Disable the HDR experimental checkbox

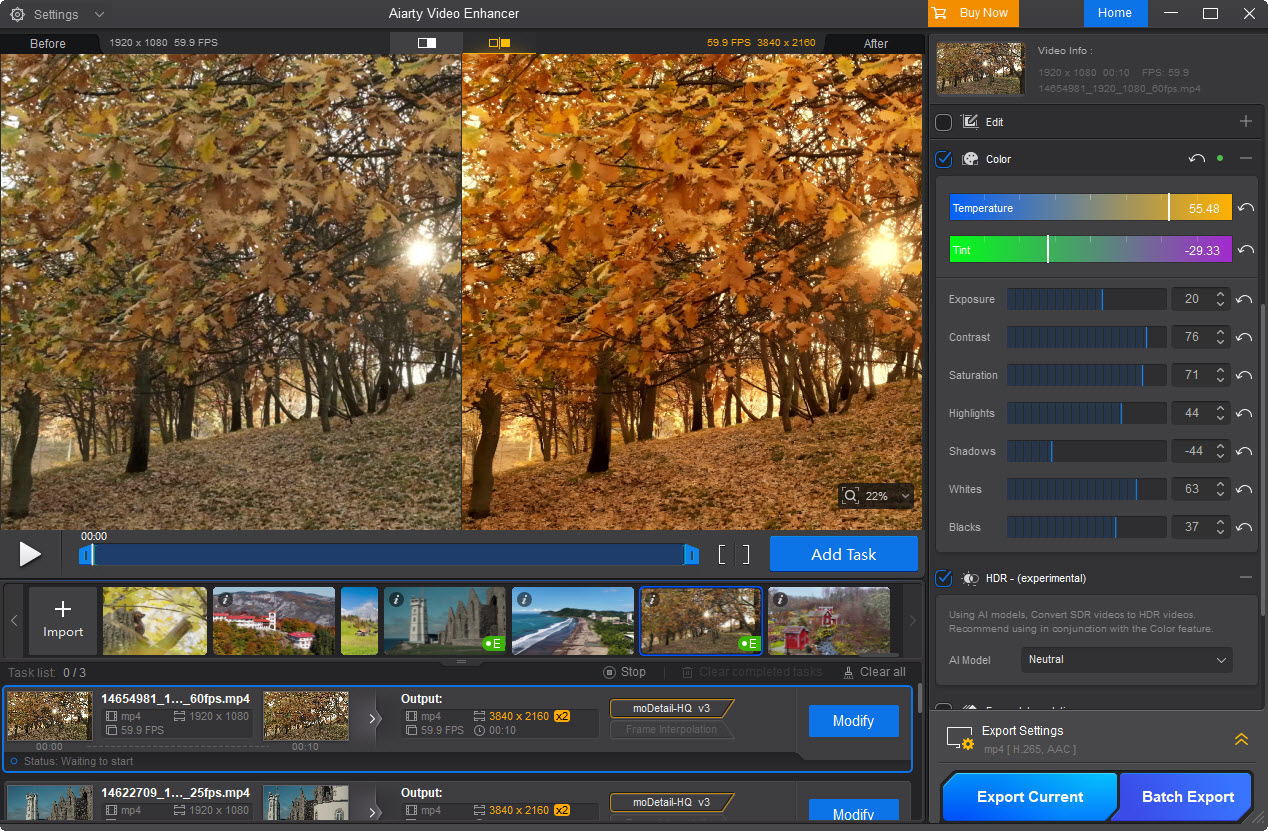(943, 578)
